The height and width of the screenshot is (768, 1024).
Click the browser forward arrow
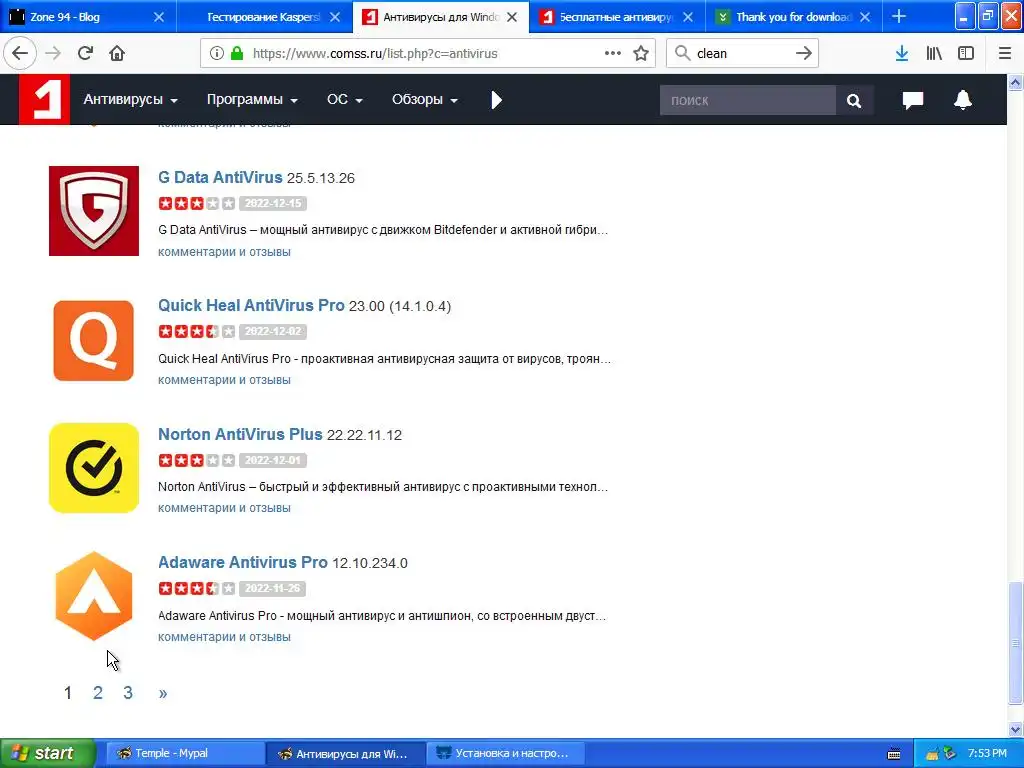tap(53, 54)
